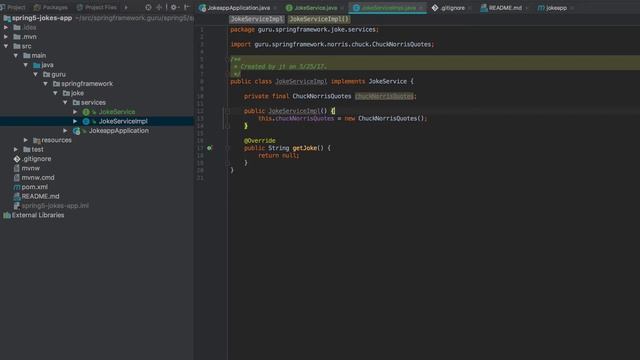640x360 pixels.
Task: Expand the JokeService interface node
Action: [x=75, y=112]
